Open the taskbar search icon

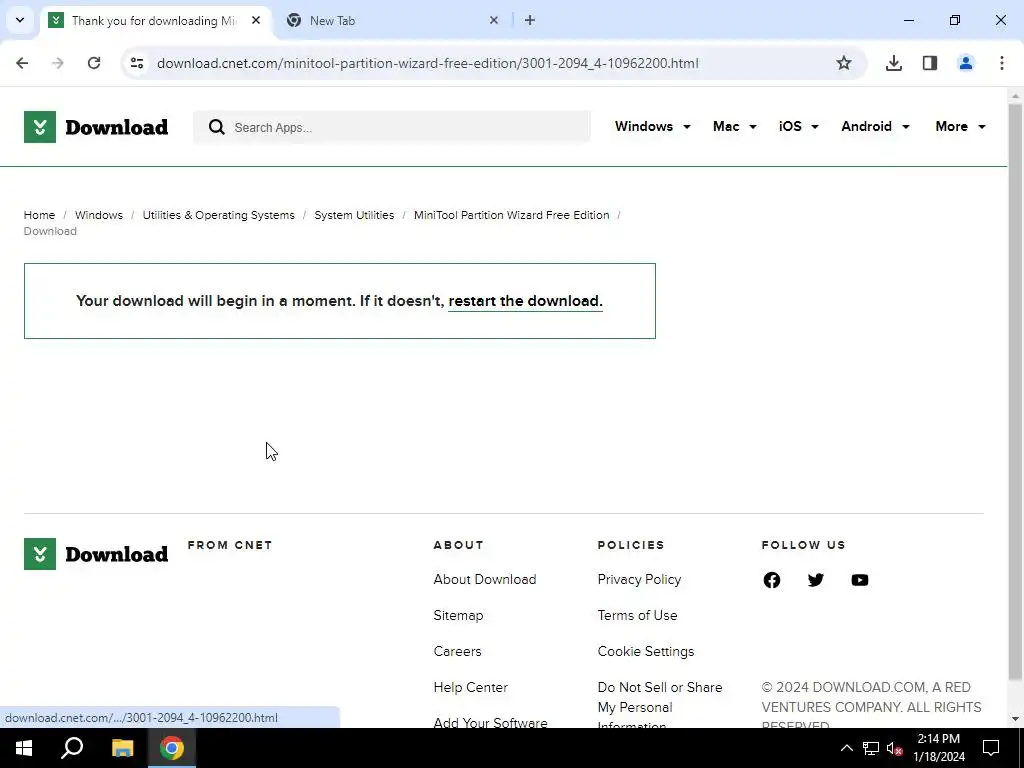(x=72, y=748)
